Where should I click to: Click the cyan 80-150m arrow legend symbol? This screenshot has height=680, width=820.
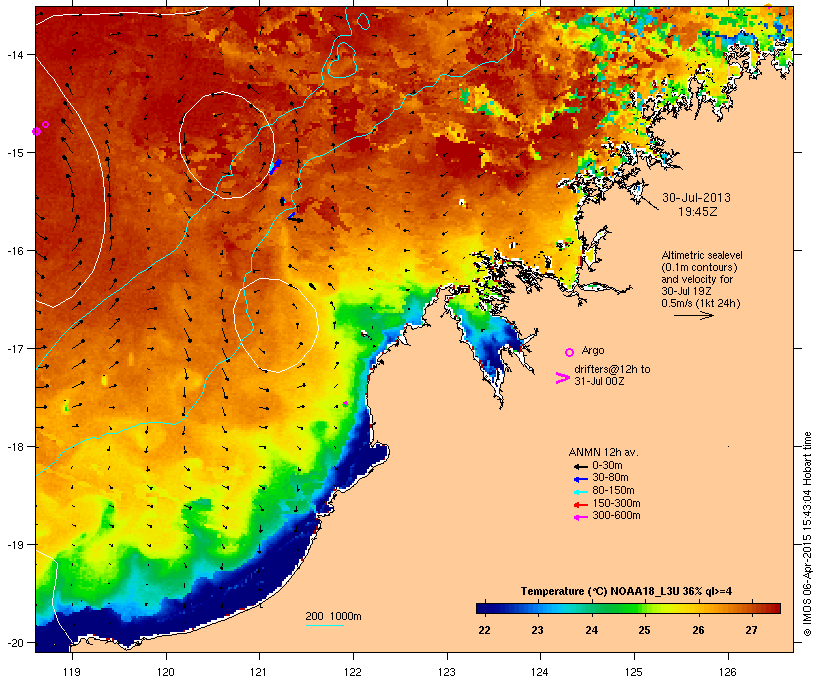[580, 492]
